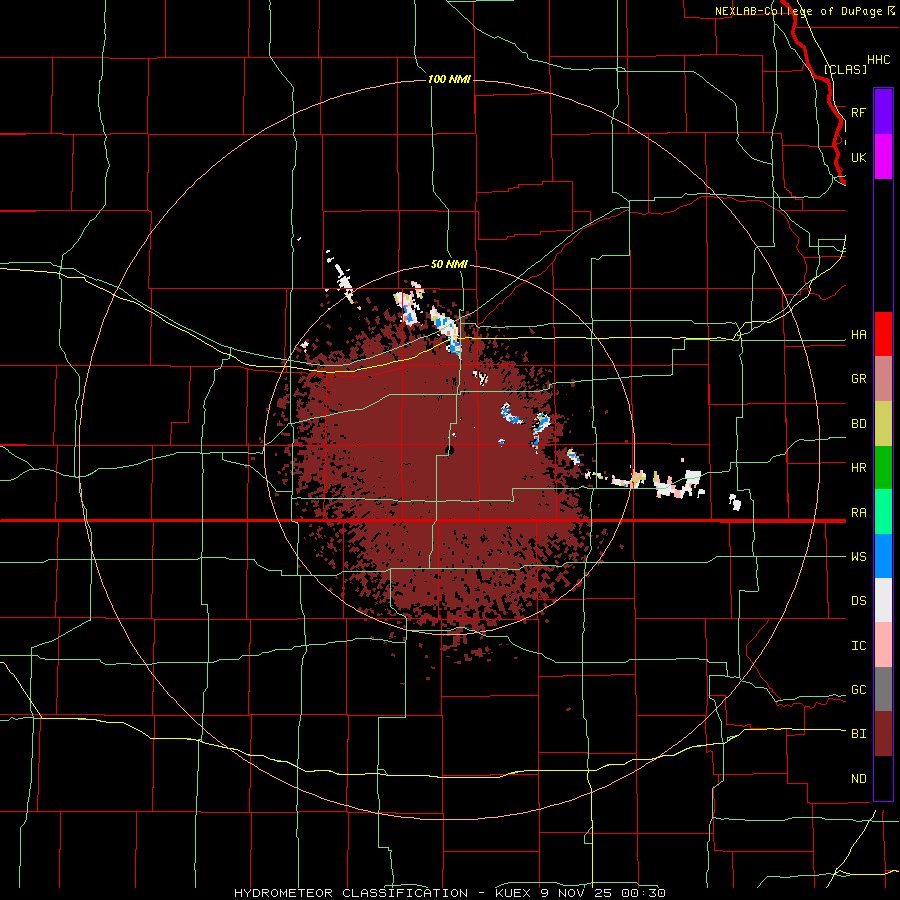Click the UK magenta legend swatch
This screenshot has height=900, width=900.
click(x=883, y=157)
